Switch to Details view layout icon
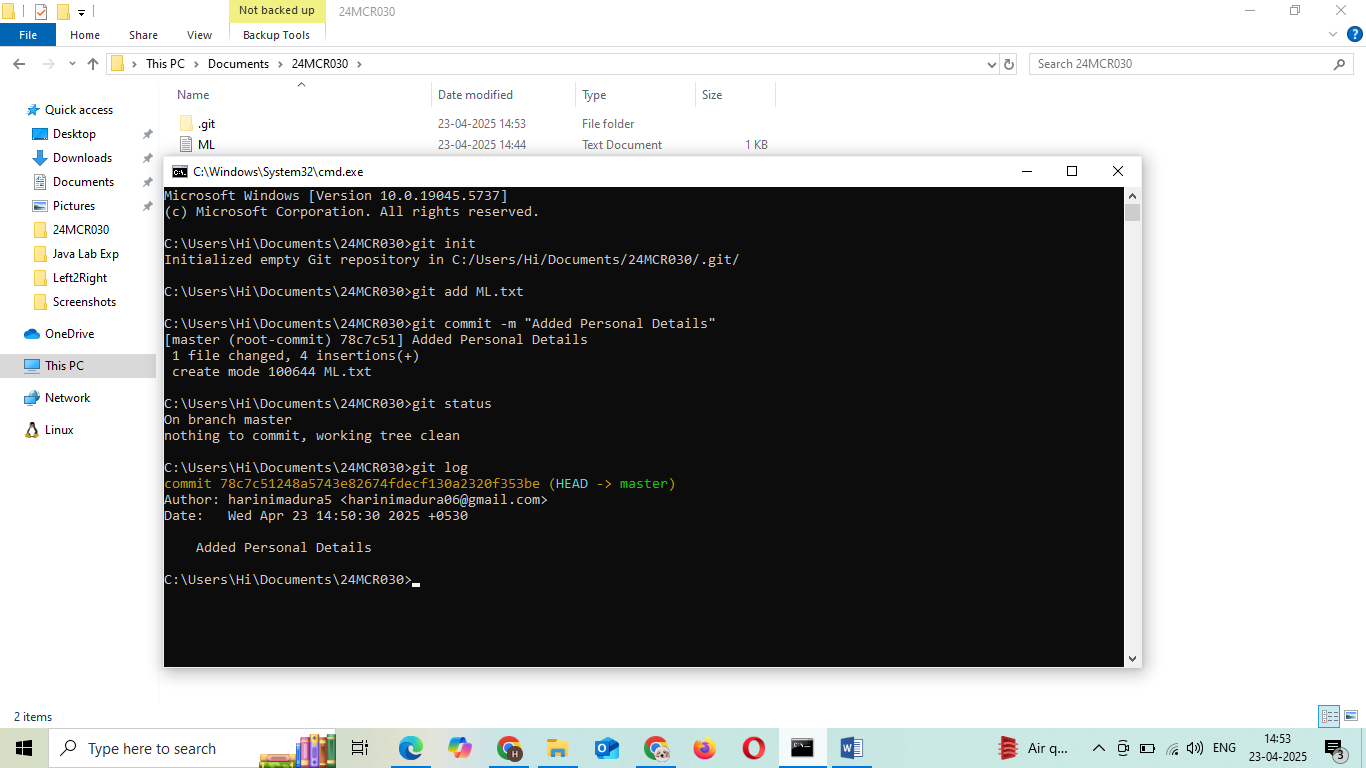 coord(1329,716)
